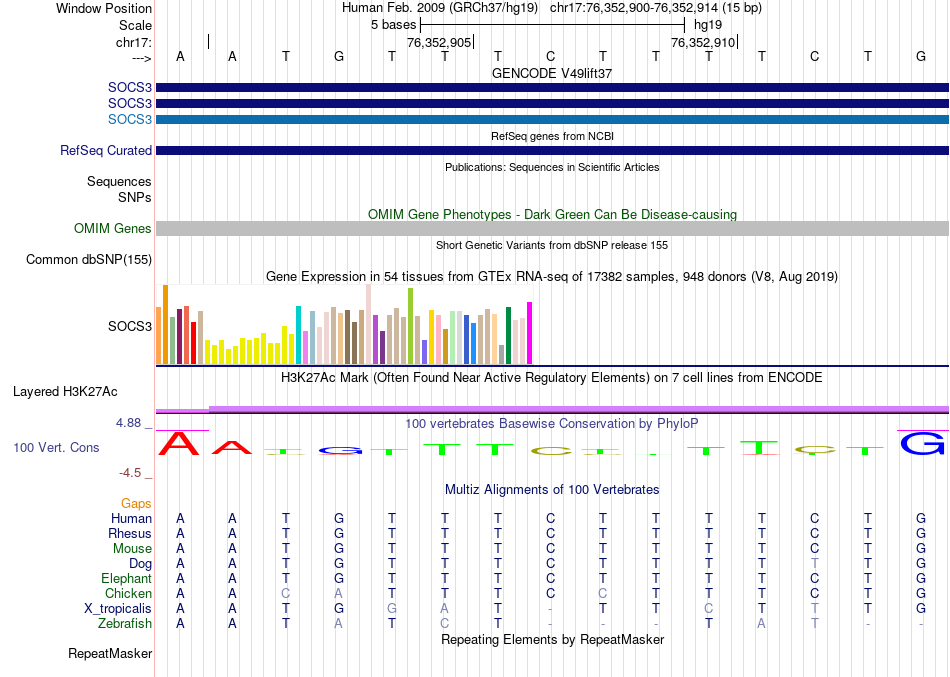Viewport: 950px width, 677px height.
Task: Click the Mouse alignment row label
Action: (132, 549)
